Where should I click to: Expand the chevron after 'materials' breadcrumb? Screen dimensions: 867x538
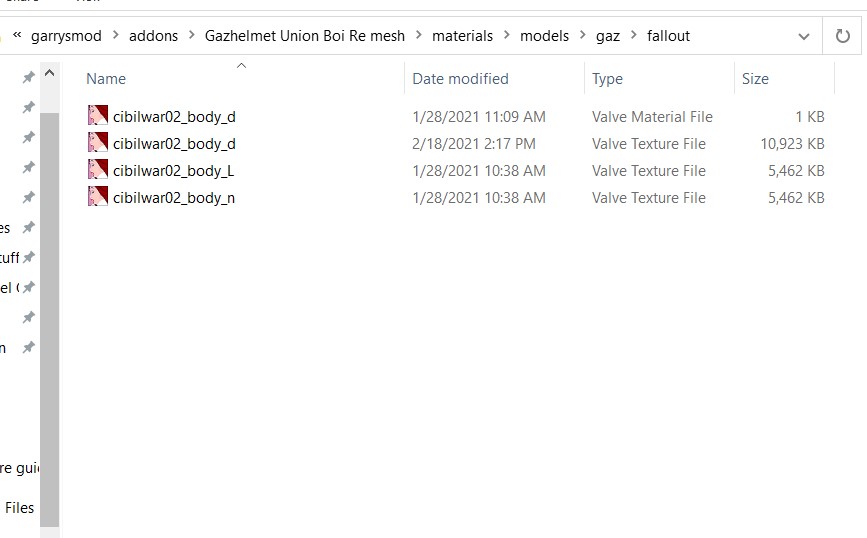coord(506,36)
